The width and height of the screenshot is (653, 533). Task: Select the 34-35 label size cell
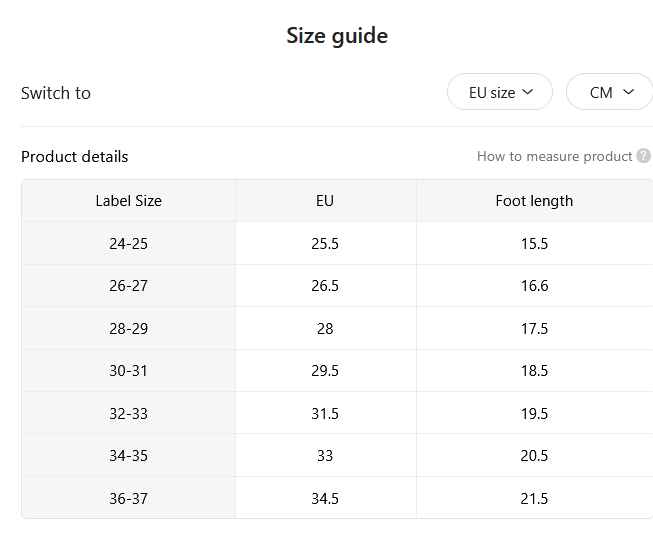tap(129, 456)
